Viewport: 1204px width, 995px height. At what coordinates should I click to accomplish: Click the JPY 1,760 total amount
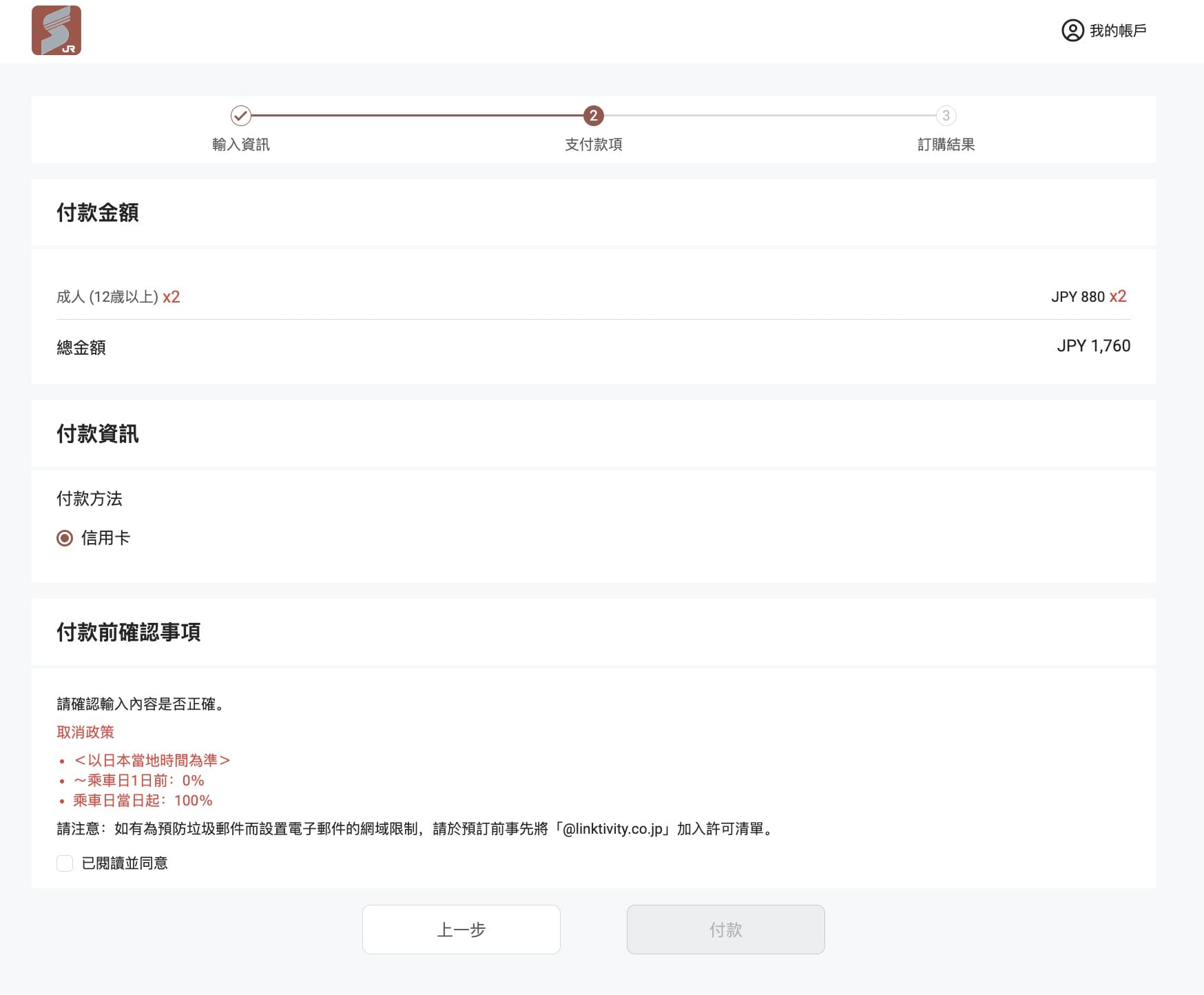[x=1093, y=346]
